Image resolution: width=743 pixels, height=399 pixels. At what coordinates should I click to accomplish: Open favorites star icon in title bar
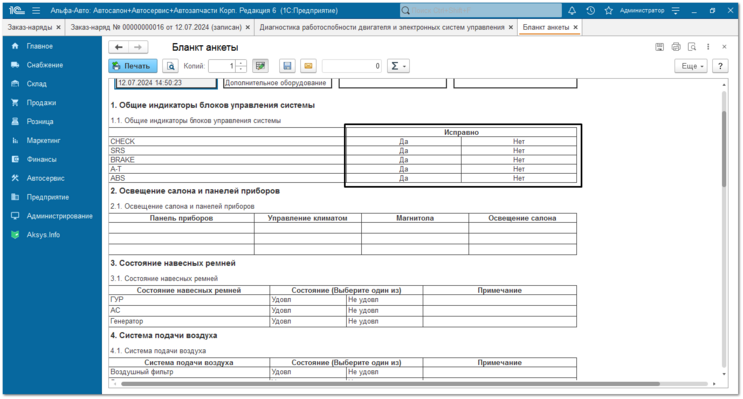pyautogui.click(x=609, y=10)
